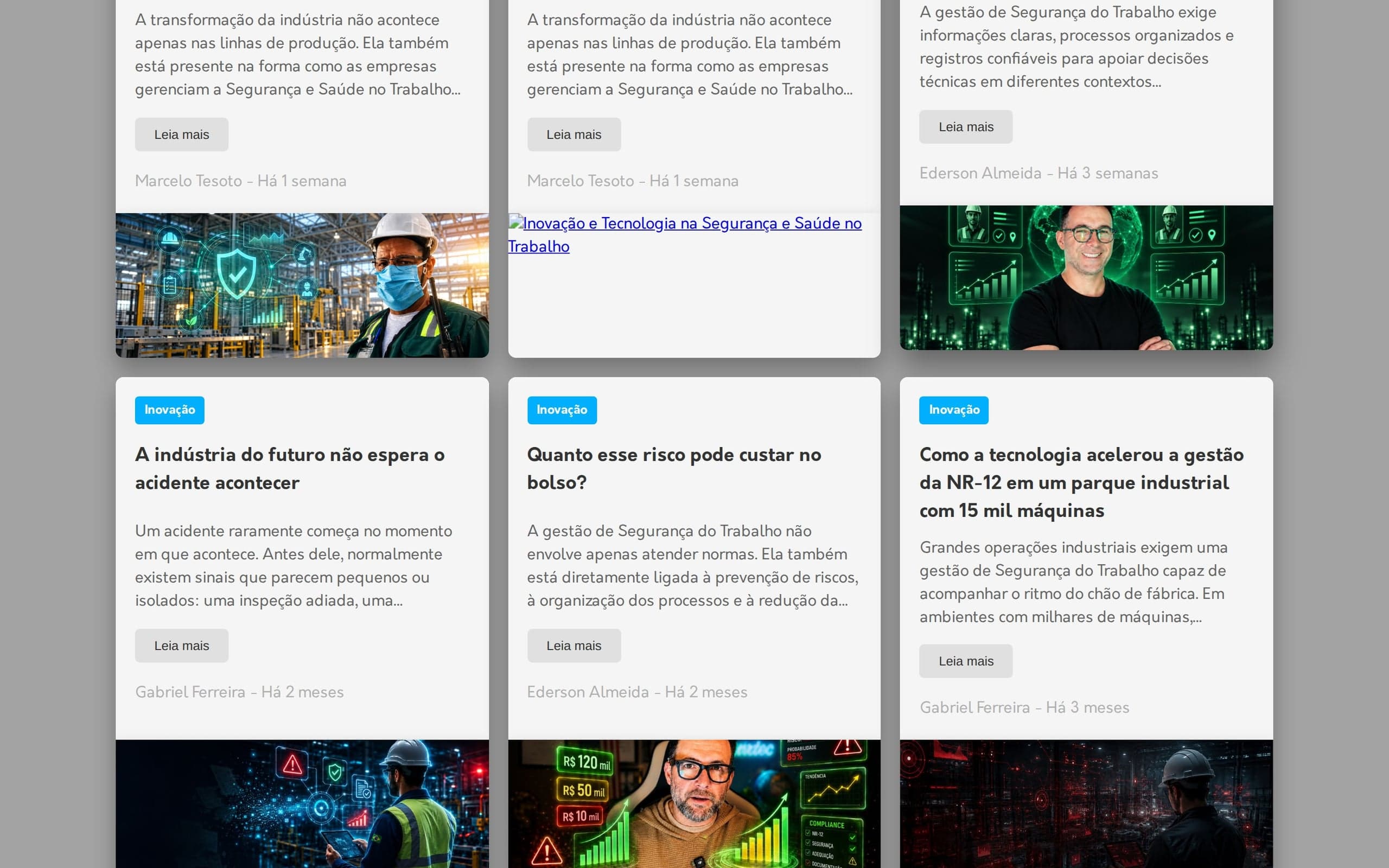Click Leia mais on indústria do futuro card

click(181, 645)
